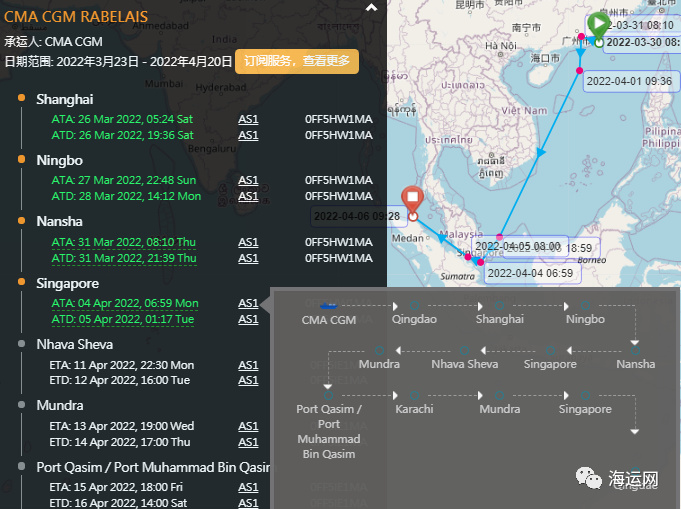Click the Nhava Sheva port stop bullet

click(x=21, y=344)
